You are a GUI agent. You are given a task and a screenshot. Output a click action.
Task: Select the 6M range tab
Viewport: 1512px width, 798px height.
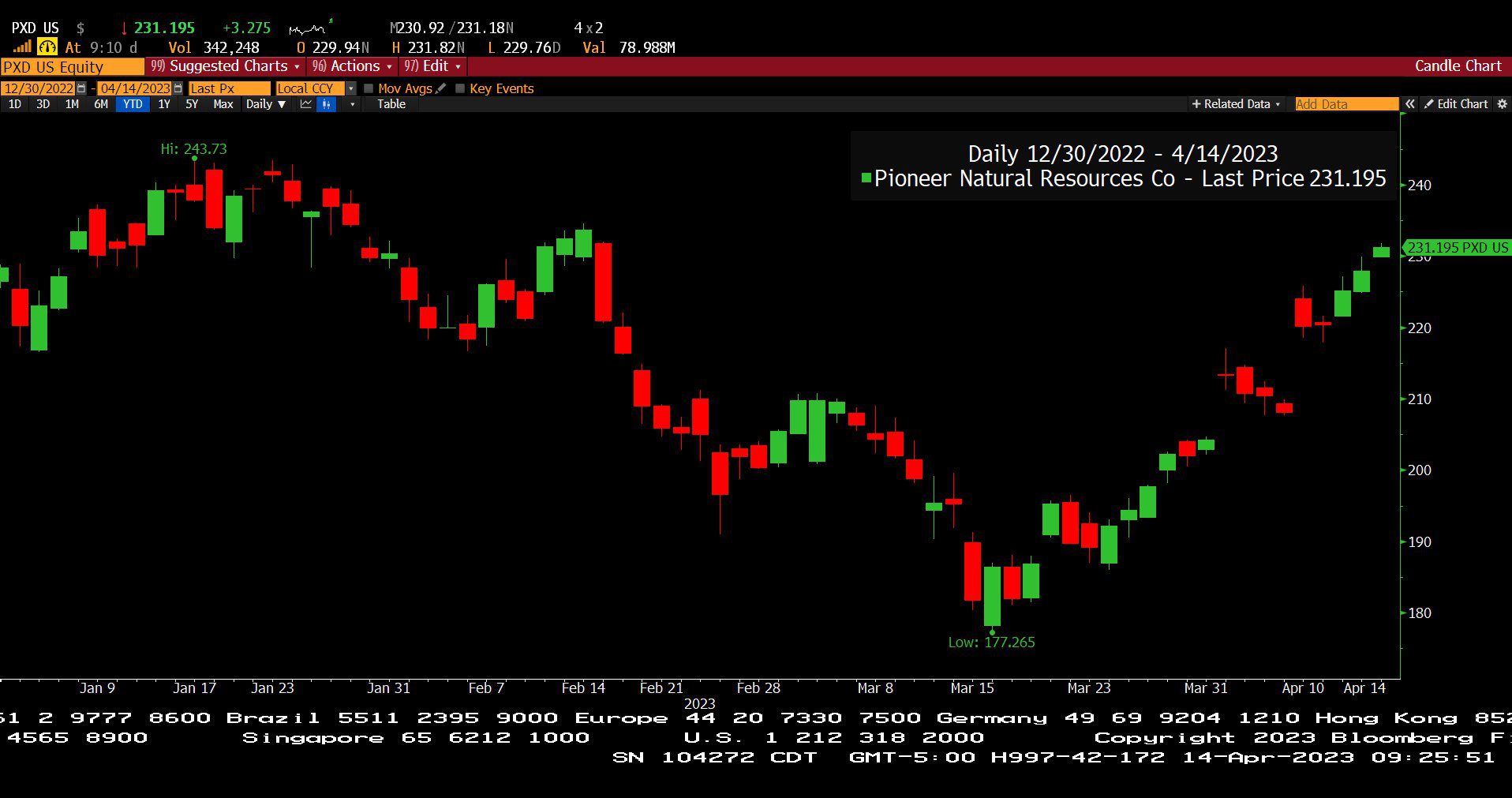pos(101,104)
